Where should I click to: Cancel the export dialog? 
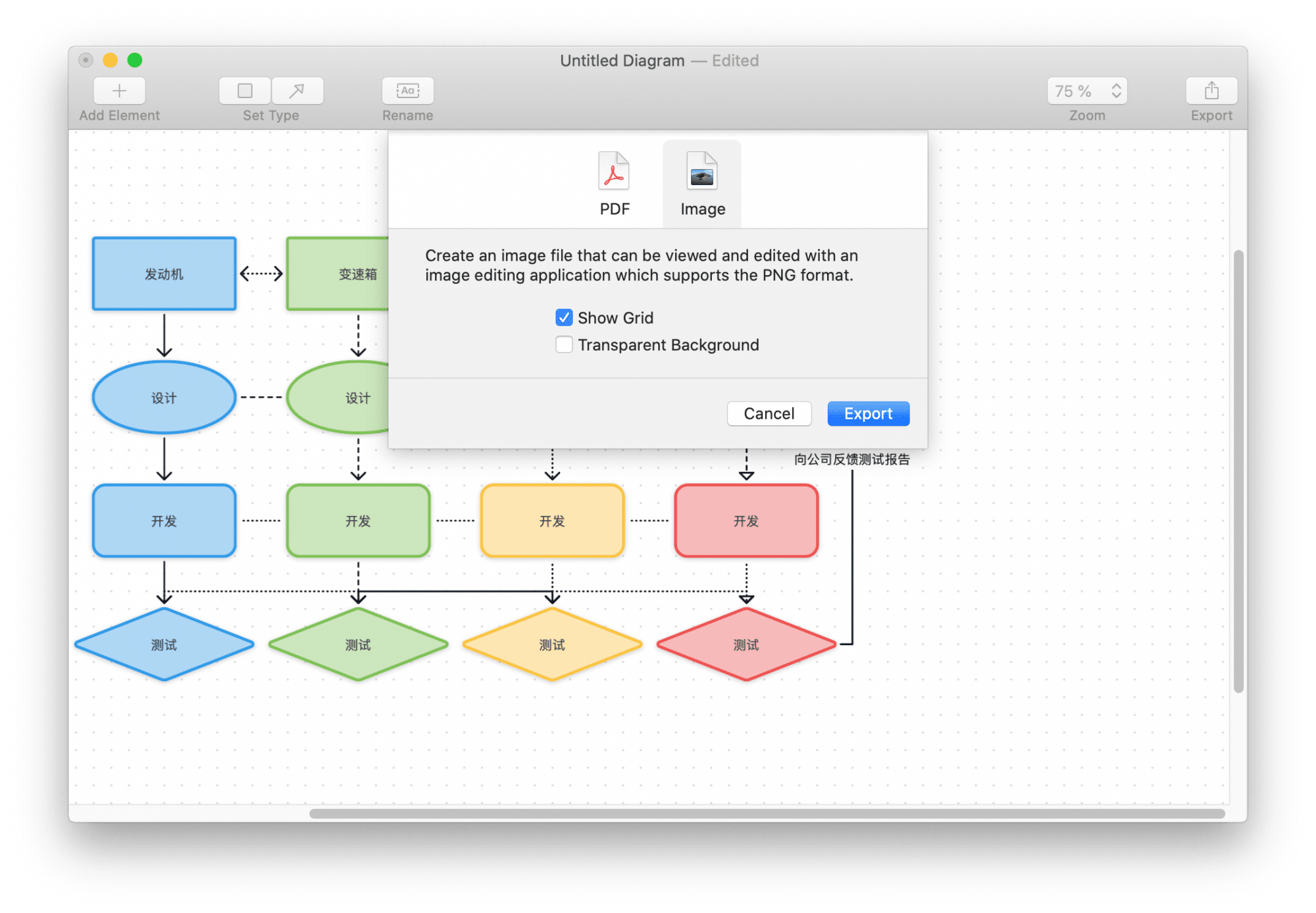(x=769, y=413)
